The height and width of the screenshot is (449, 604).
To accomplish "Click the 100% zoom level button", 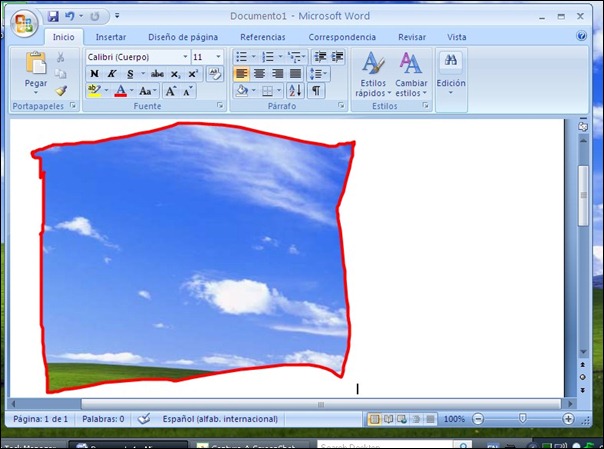I will click(454, 419).
